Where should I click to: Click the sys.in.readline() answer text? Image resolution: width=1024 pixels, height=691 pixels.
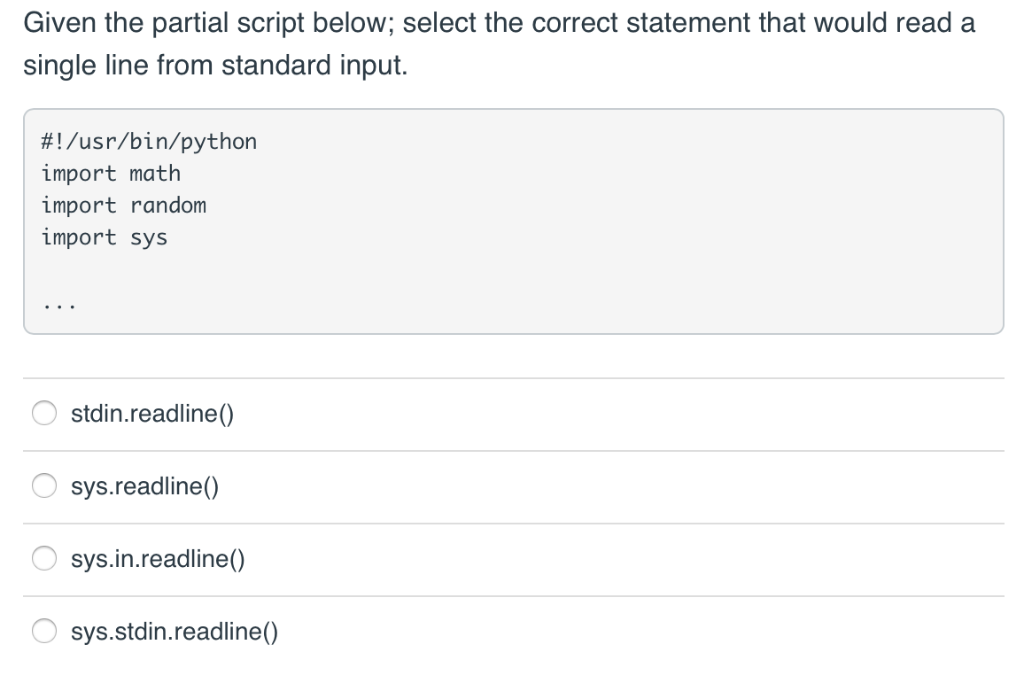pyautogui.click(x=158, y=558)
